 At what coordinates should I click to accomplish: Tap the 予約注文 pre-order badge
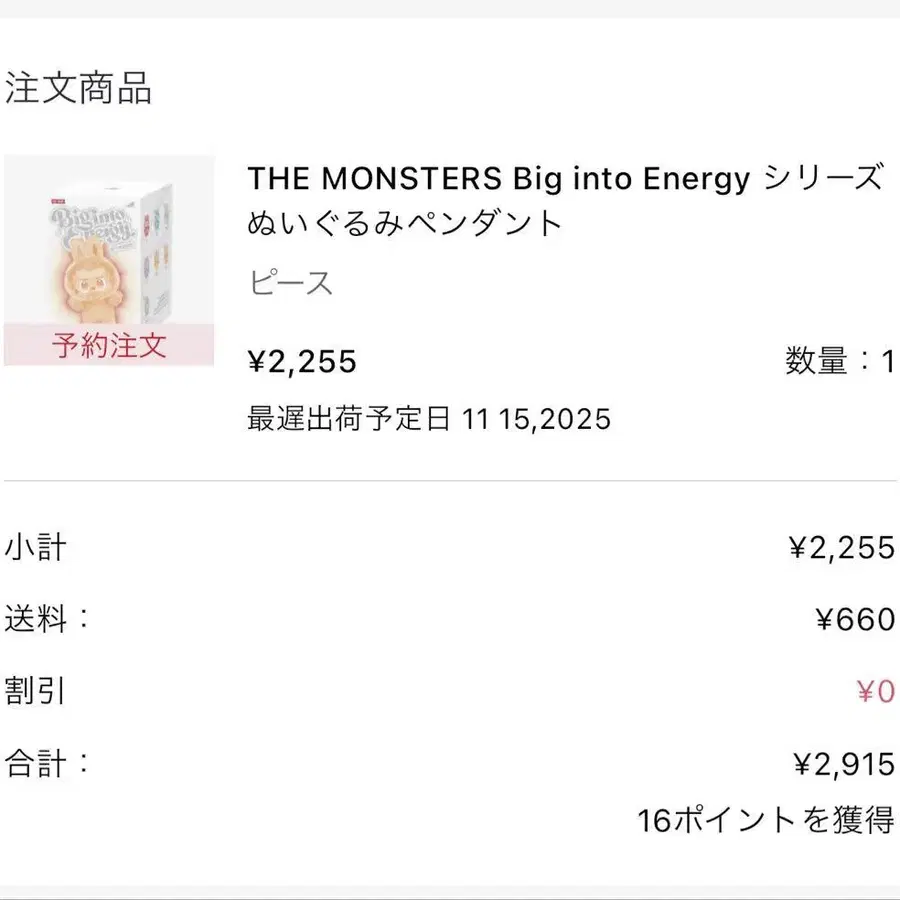click(x=109, y=346)
